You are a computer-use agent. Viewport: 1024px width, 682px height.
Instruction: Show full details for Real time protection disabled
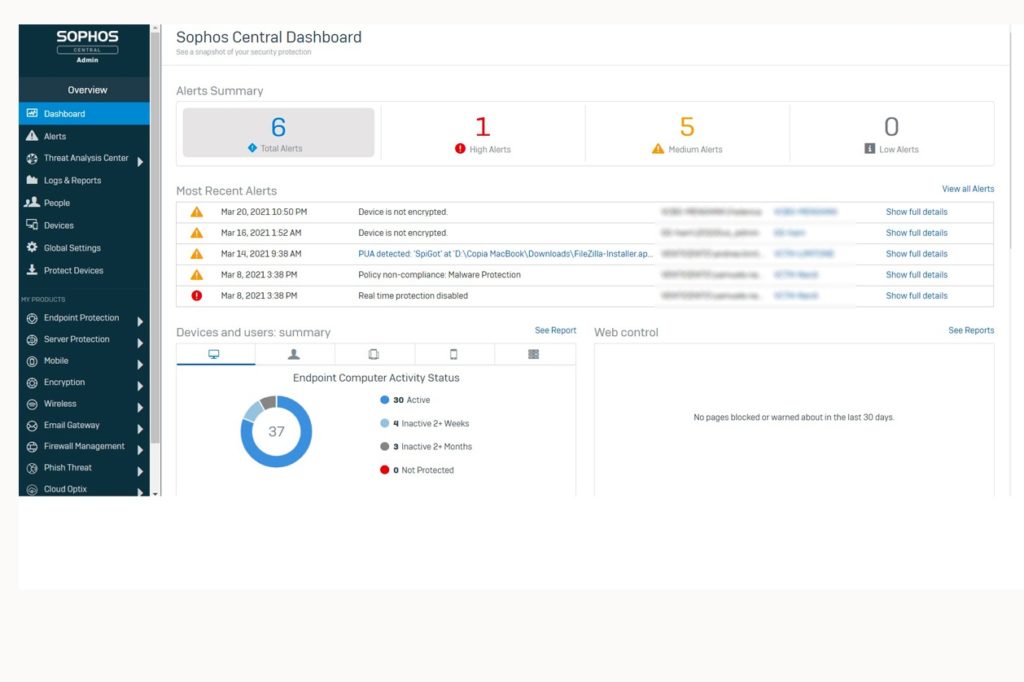tap(916, 295)
